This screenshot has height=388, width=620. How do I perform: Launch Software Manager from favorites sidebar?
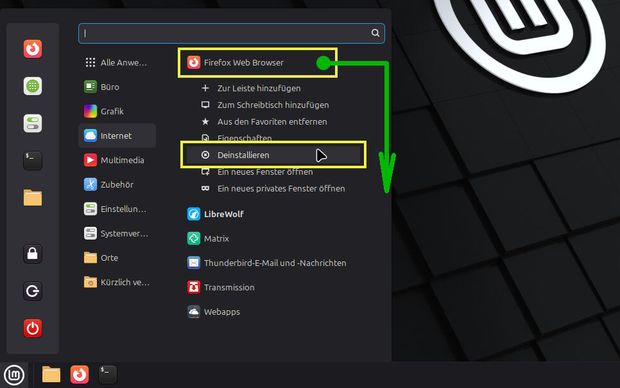click(x=32, y=86)
